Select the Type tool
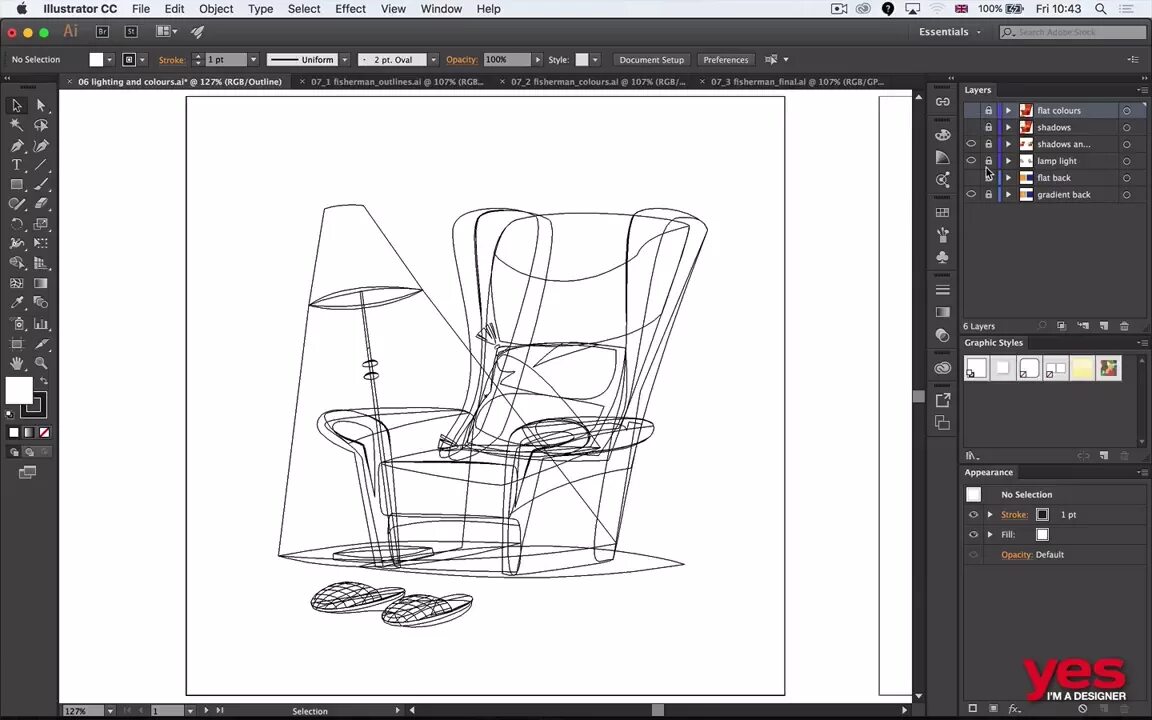This screenshot has height=720, width=1152. 17,165
